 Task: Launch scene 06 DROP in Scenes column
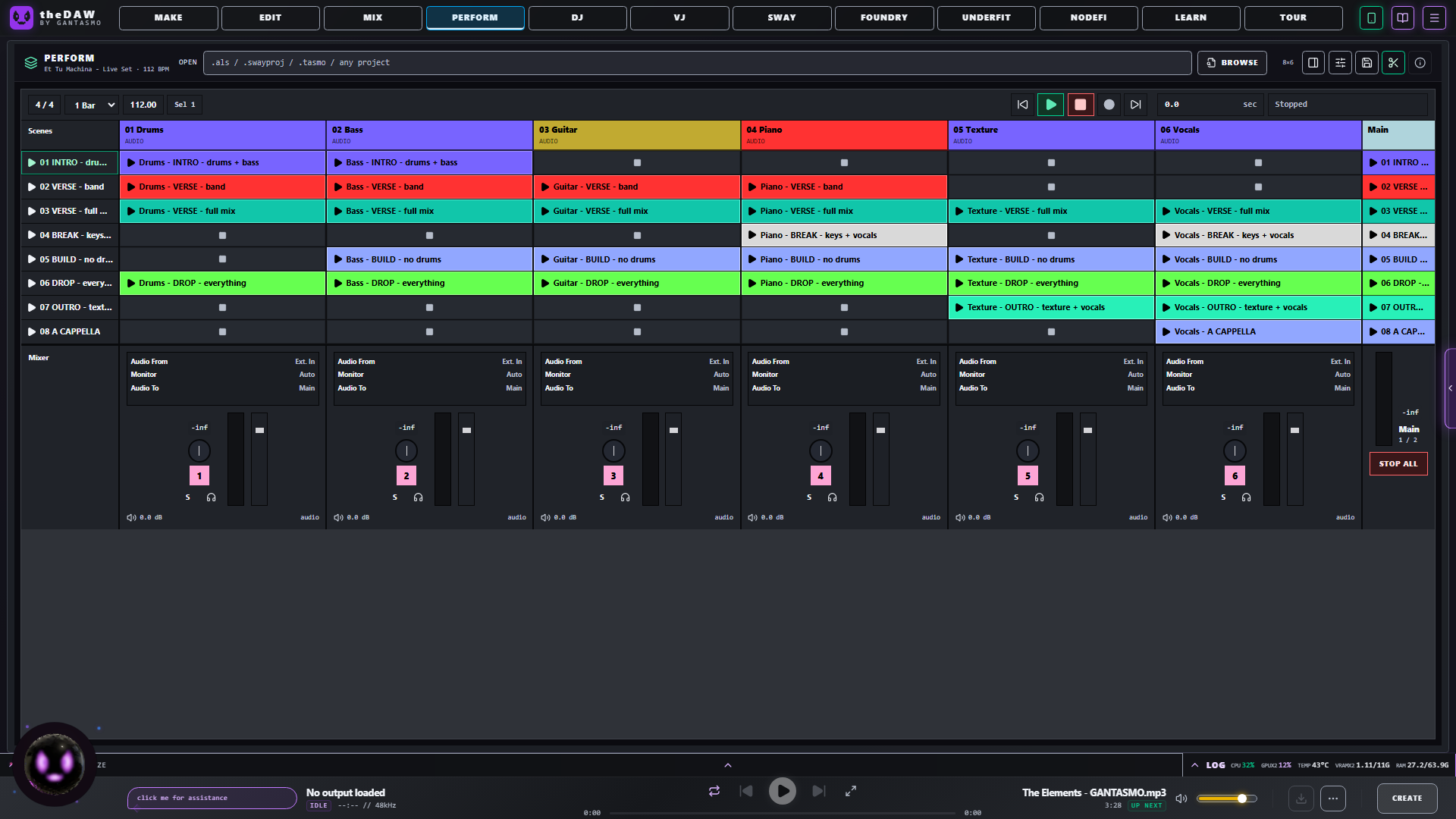70,284
